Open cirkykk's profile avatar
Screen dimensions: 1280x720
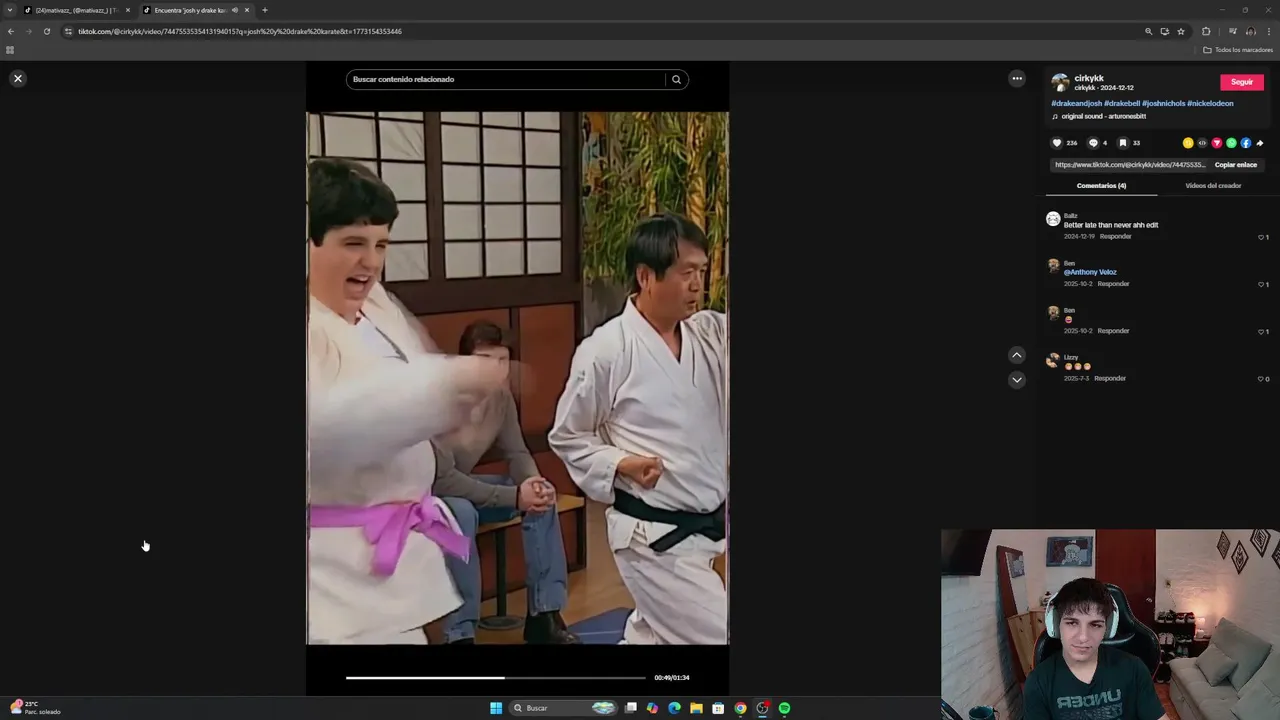(x=1060, y=82)
